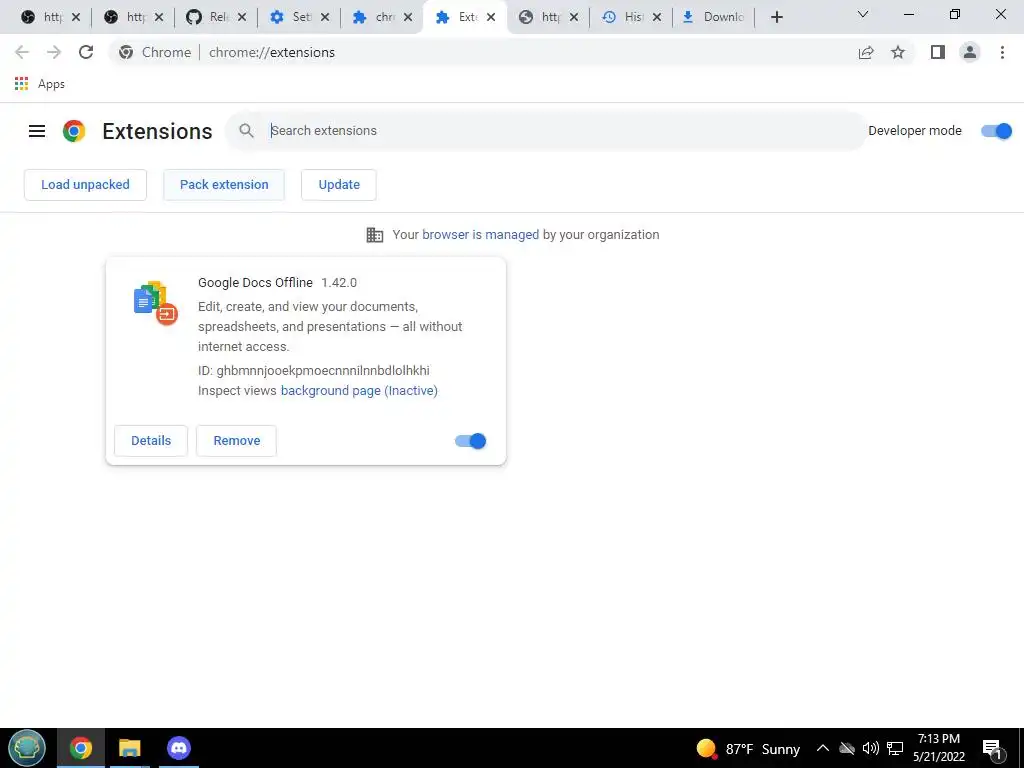Open the profile avatar menu
This screenshot has width=1024, height=768.
970,52
